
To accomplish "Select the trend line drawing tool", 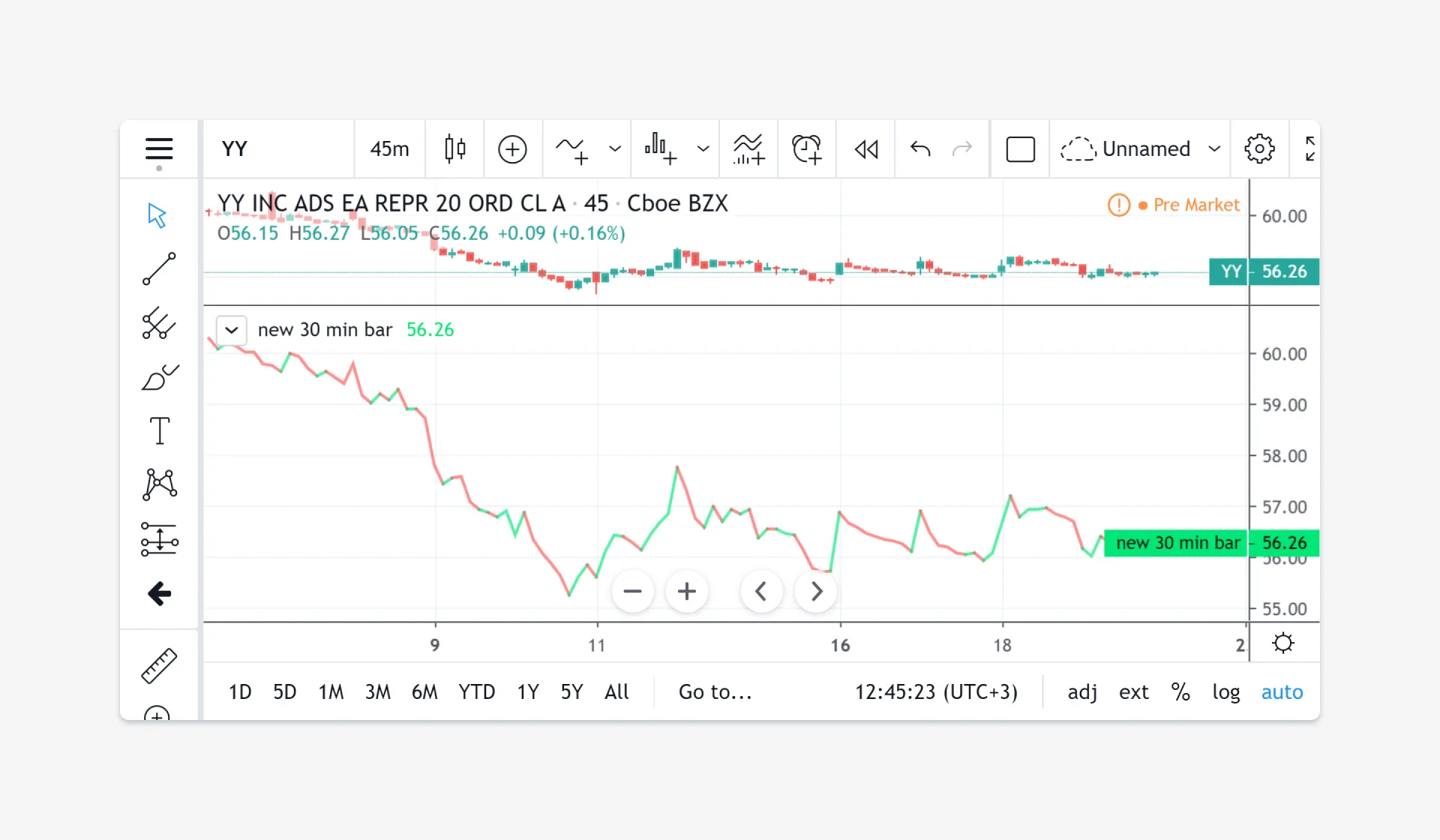I will [x=159, y=269].
